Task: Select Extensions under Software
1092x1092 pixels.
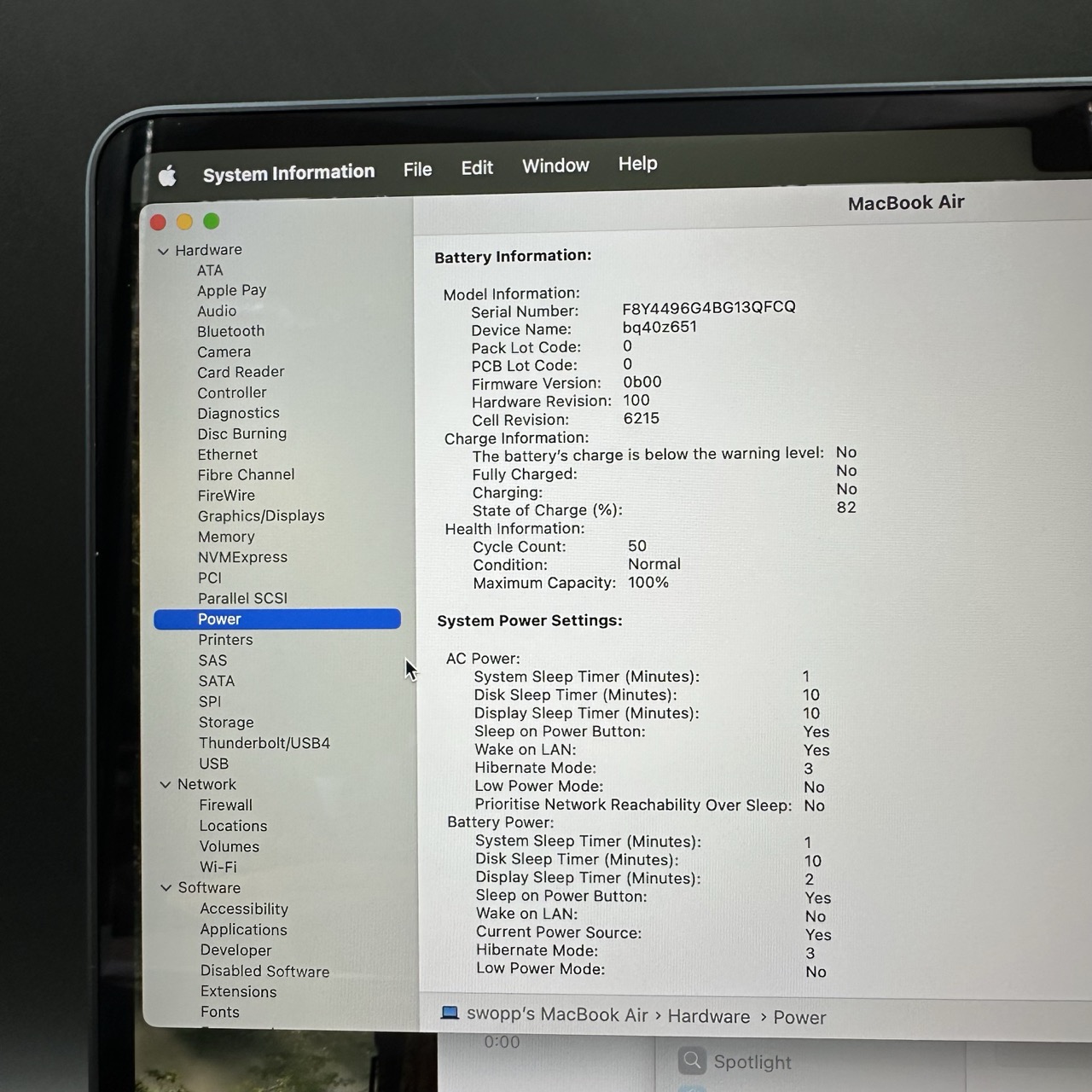Action: pos(238,991)
